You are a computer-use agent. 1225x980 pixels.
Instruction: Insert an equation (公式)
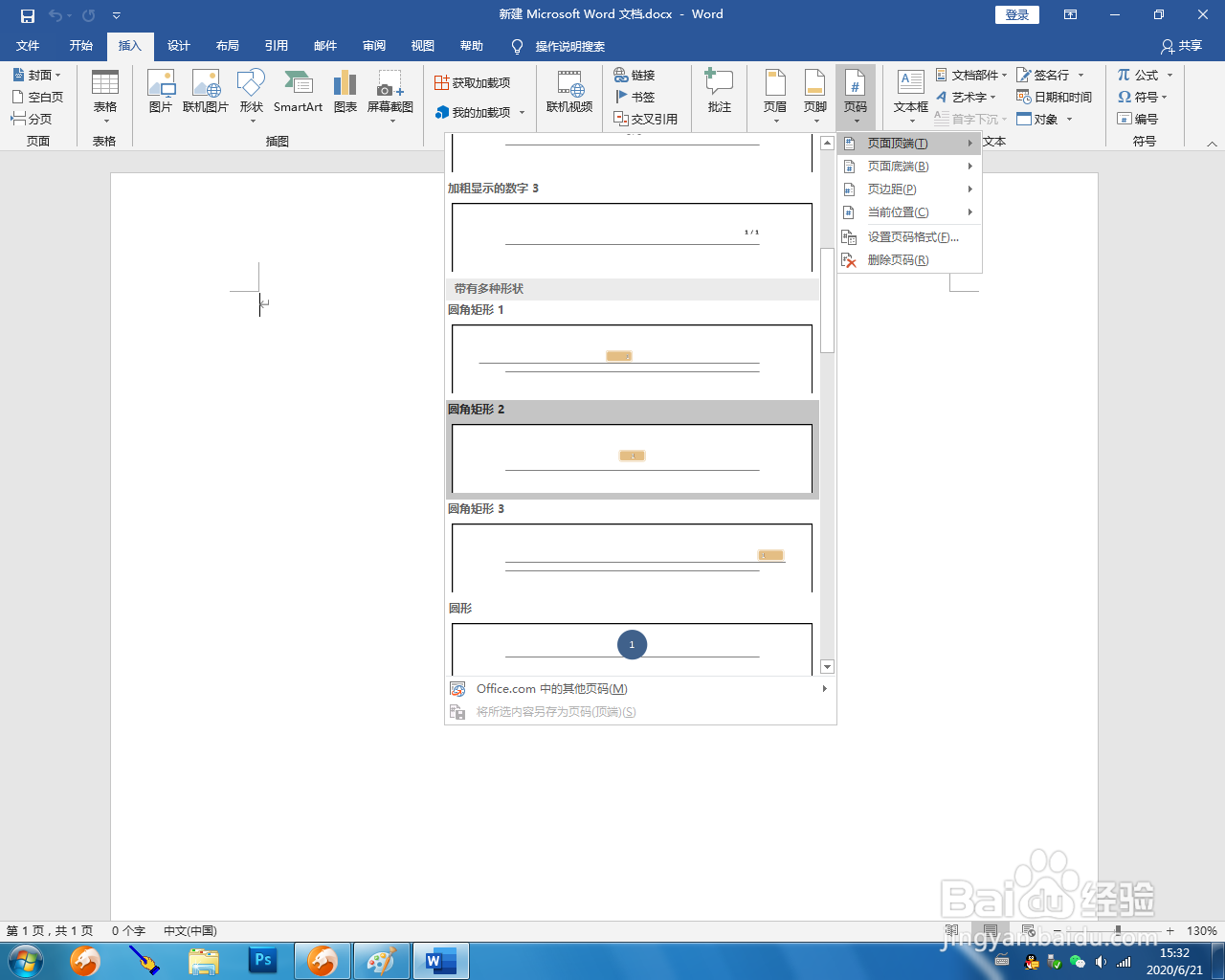1140,74
